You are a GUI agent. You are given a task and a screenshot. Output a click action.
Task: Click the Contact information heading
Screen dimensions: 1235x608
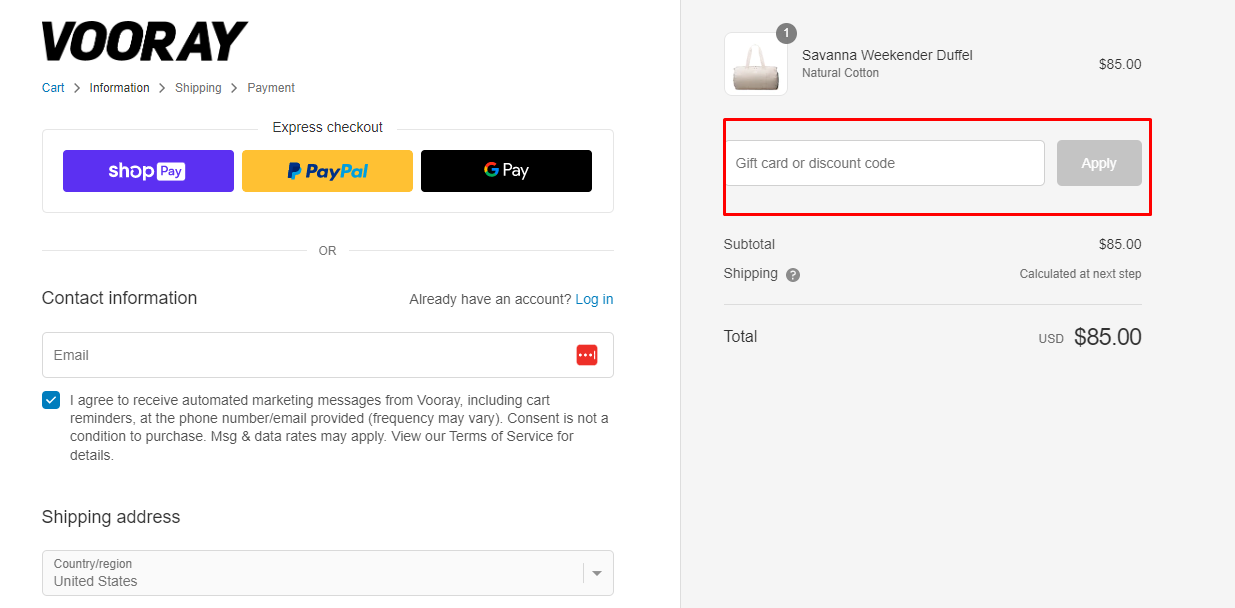pyautogui.click(x=119, y=298)
